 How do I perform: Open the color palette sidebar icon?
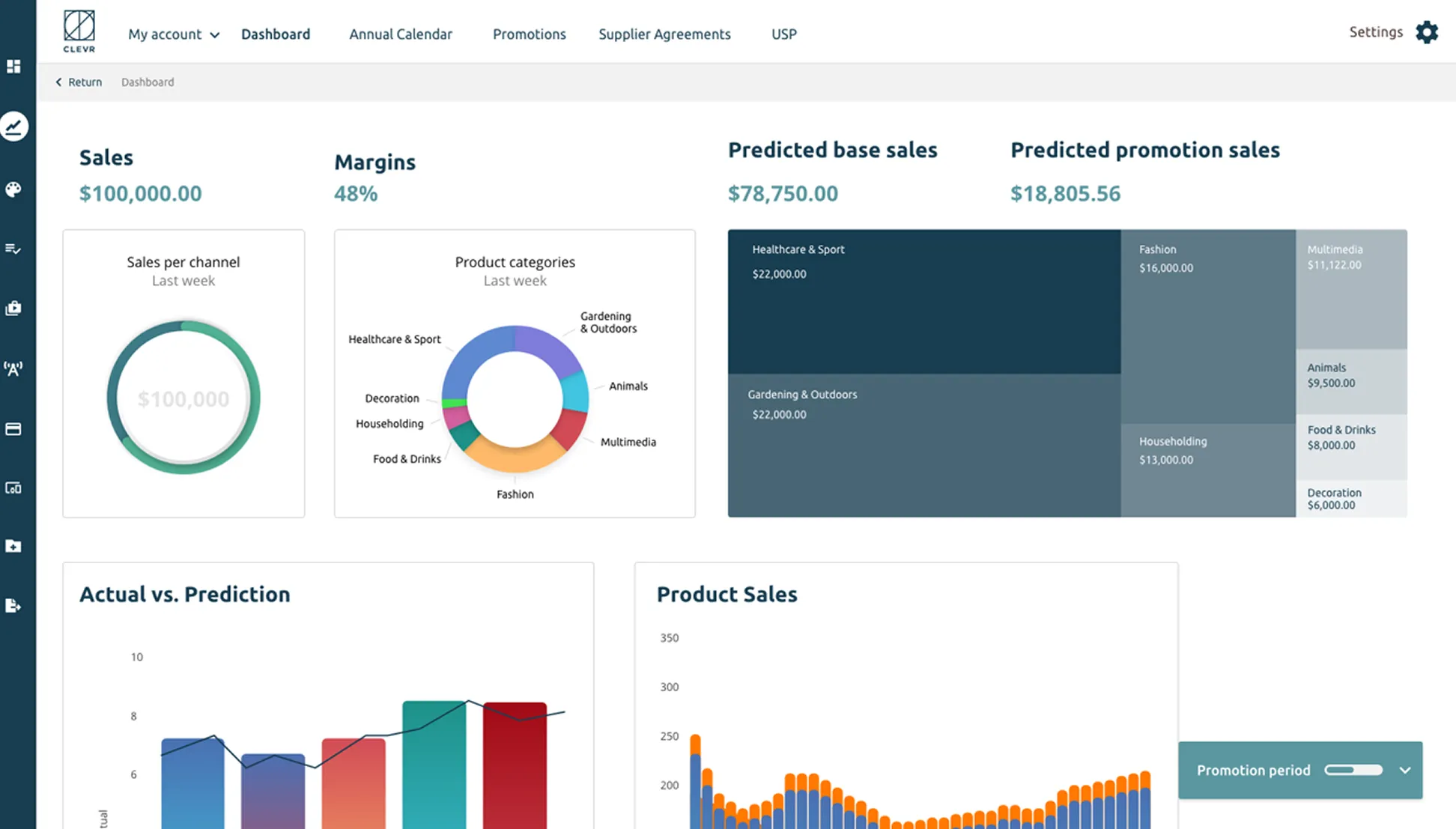tap(13, 189)
